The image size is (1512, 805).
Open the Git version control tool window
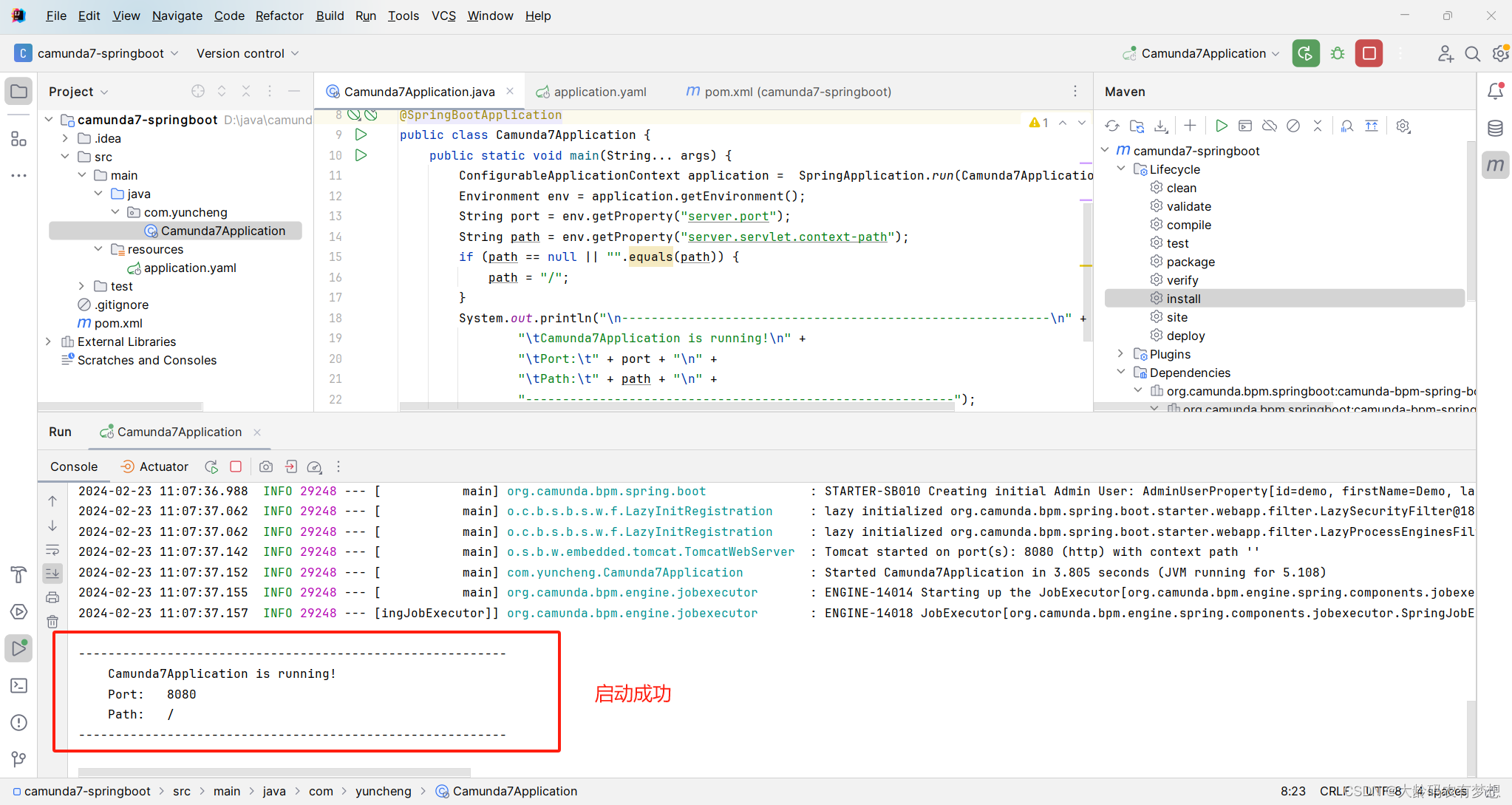coord(19,759)
